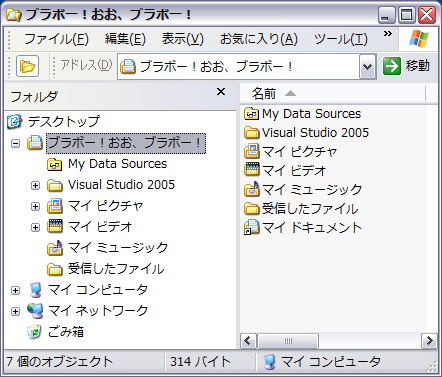Close the フォルダ pane with its X
This screenshot has width=442, height=377.
(221, 91)
